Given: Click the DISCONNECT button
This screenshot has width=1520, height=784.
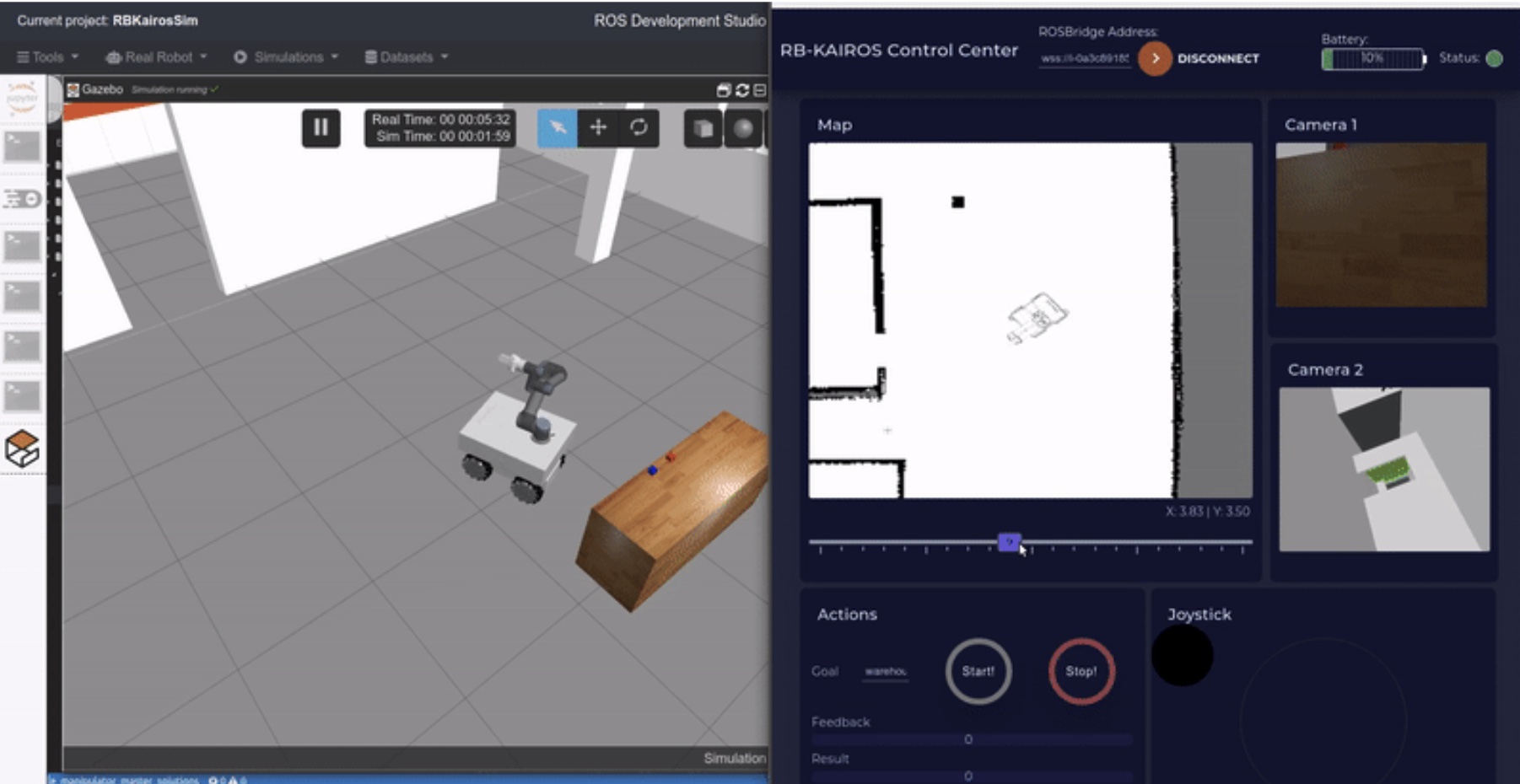Looking at the screenshot, I should click(1218, 58).
